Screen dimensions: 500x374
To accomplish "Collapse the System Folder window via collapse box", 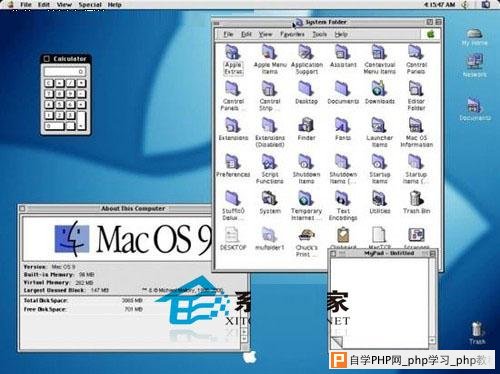I will pyautogui.click(x=438, y=22).
